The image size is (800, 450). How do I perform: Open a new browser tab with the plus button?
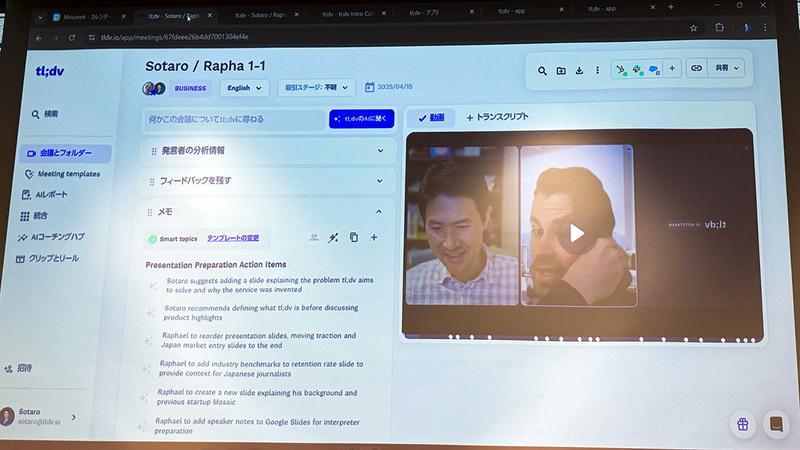(670, 7)
